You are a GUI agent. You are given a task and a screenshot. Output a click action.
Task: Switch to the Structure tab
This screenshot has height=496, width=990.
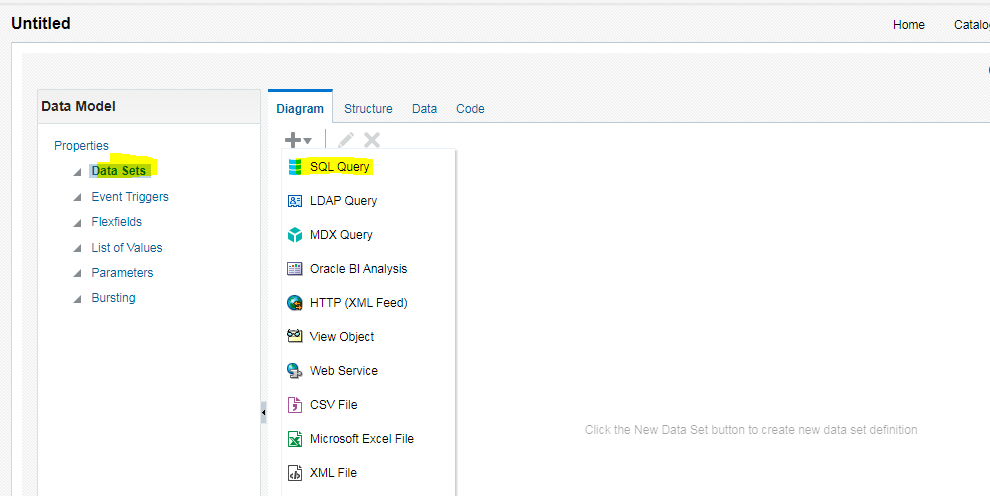(x=368, y=109)
